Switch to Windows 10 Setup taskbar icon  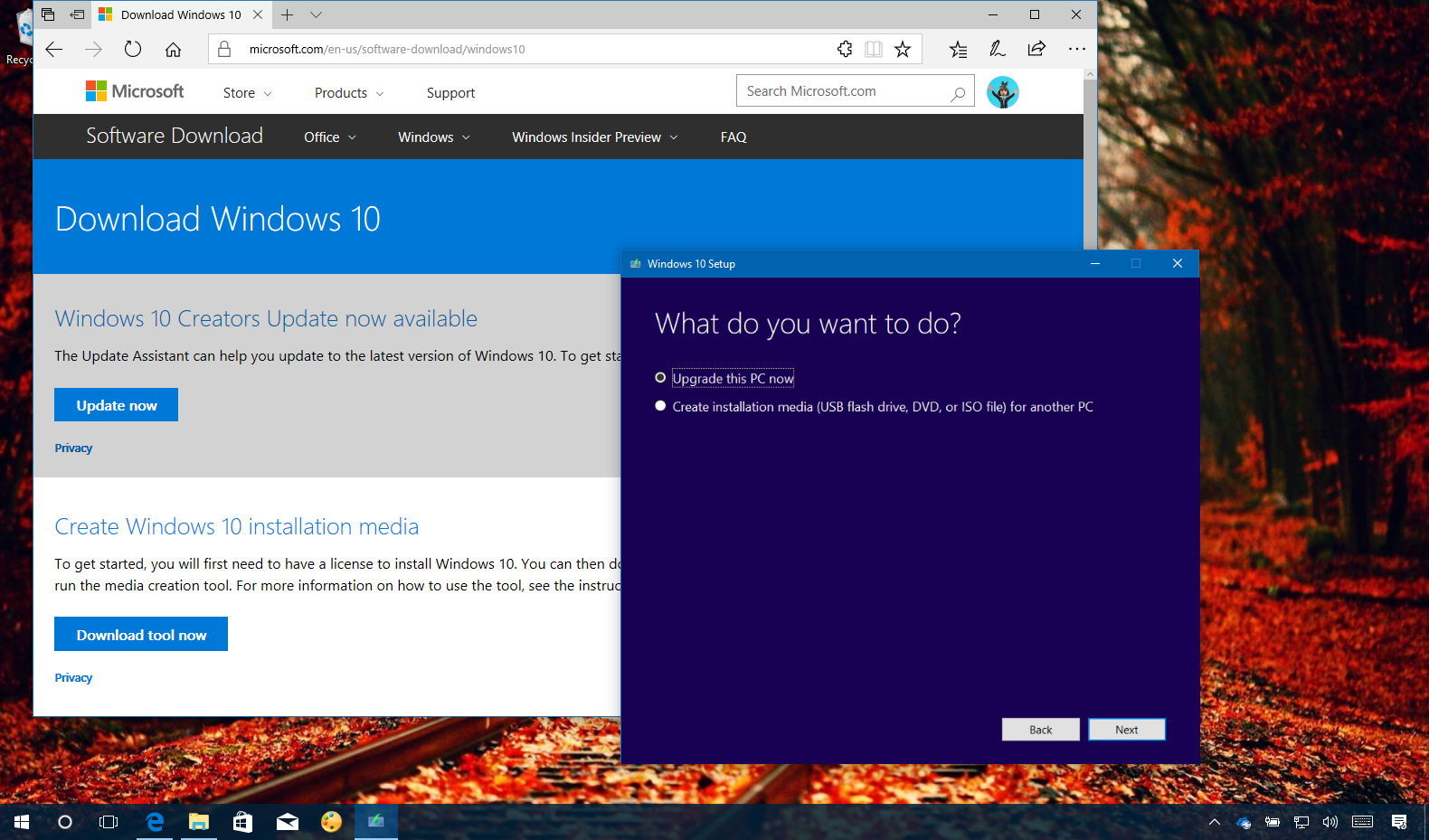[376, 822]
